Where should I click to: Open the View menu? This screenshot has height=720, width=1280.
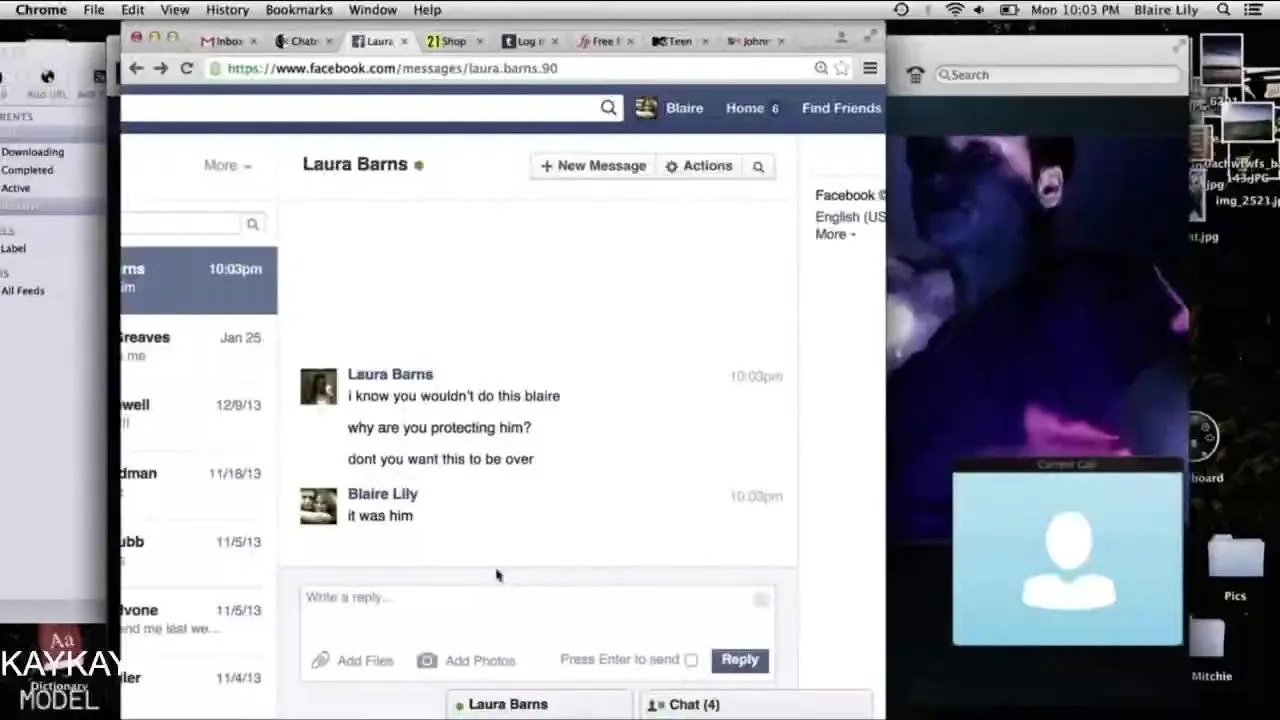pos(175,10)
